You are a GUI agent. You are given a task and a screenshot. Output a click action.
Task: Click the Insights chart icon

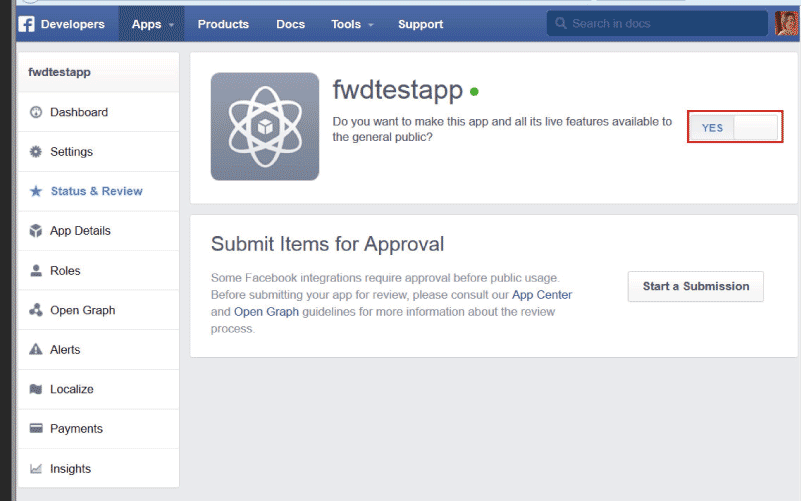[36, 469]
